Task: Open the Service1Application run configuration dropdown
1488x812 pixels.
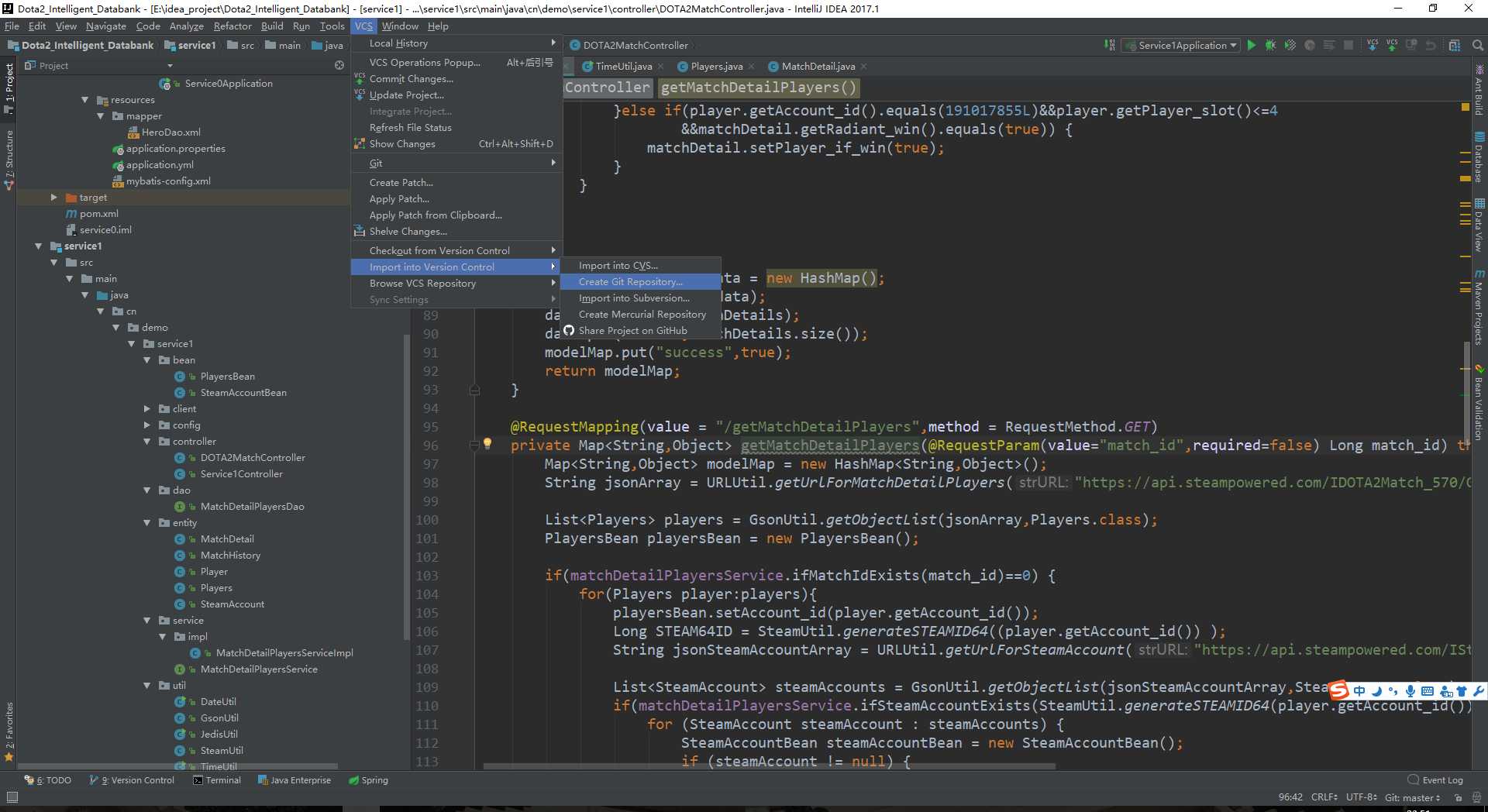Action: (1182, 46)
